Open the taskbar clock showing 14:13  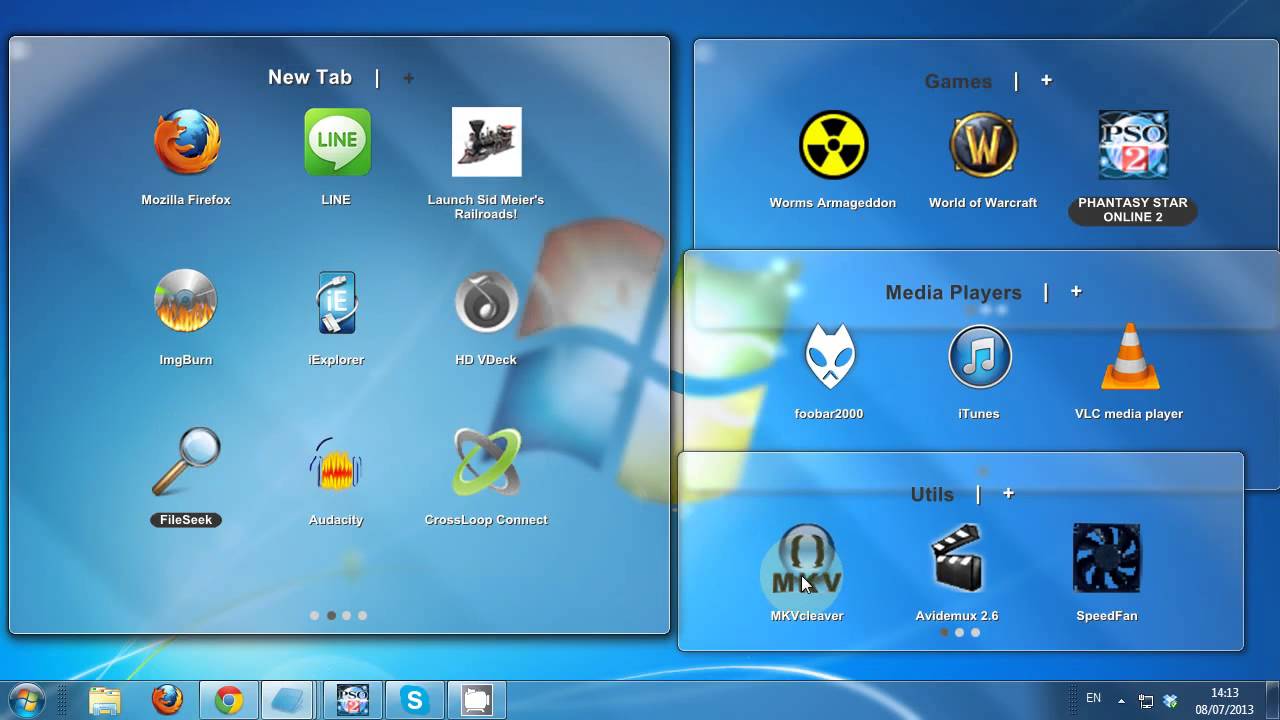[x=1224, y=701]
